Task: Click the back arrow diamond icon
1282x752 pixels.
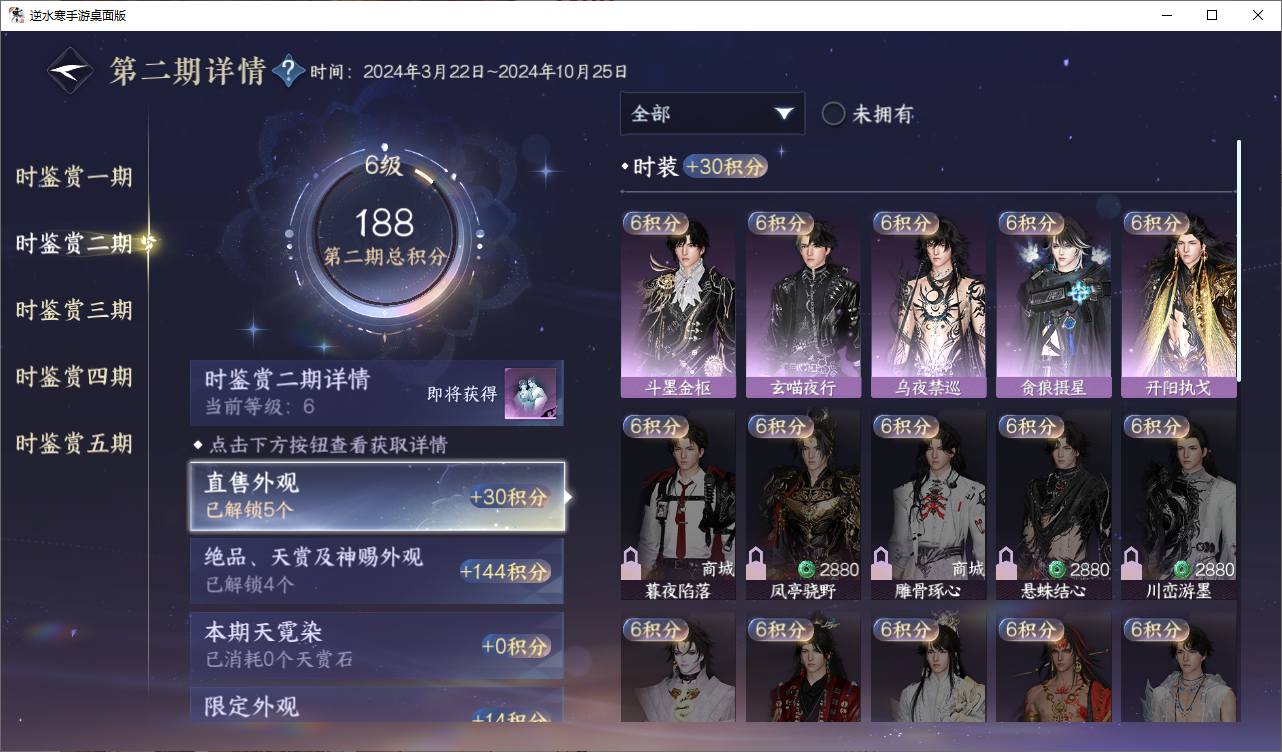Action: click(x=72, y=71)
